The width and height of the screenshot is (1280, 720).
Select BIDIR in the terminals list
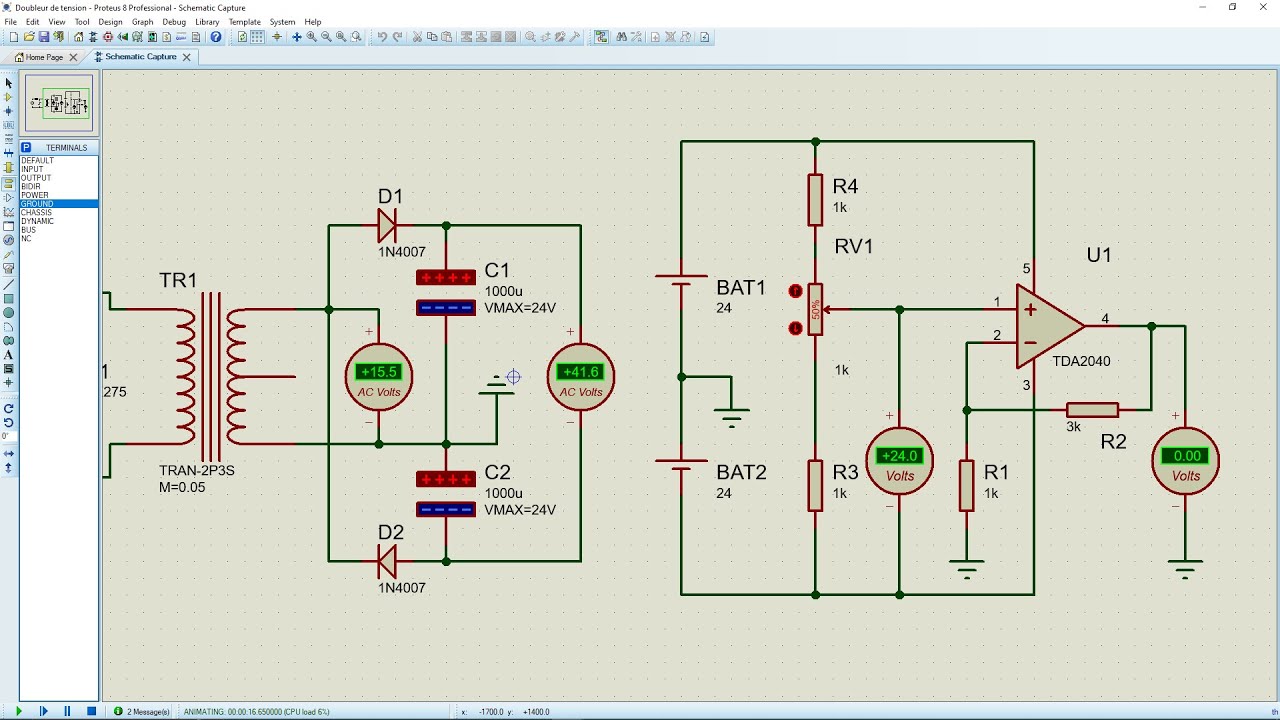tap(59, 187)
